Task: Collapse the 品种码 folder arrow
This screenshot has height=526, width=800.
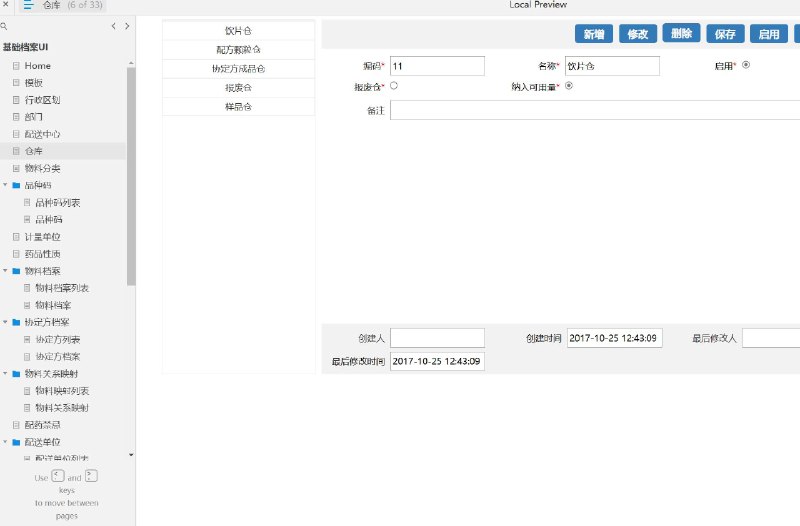Action: tap(5, 185)
